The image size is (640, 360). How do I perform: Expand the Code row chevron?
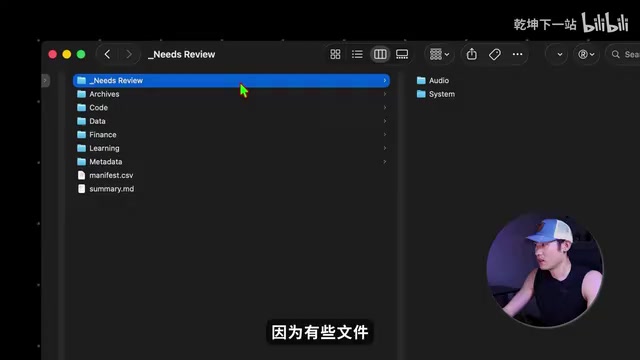(384, 107)
